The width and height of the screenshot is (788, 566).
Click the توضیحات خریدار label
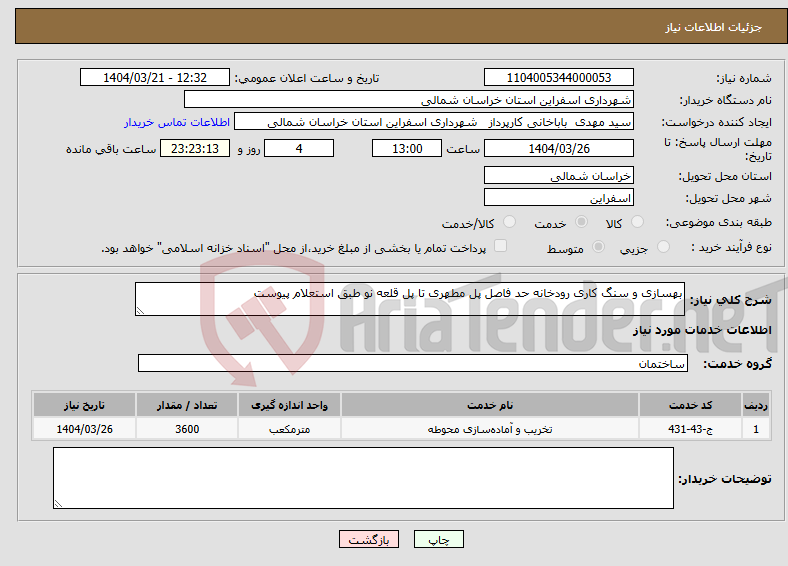point(725,479)
